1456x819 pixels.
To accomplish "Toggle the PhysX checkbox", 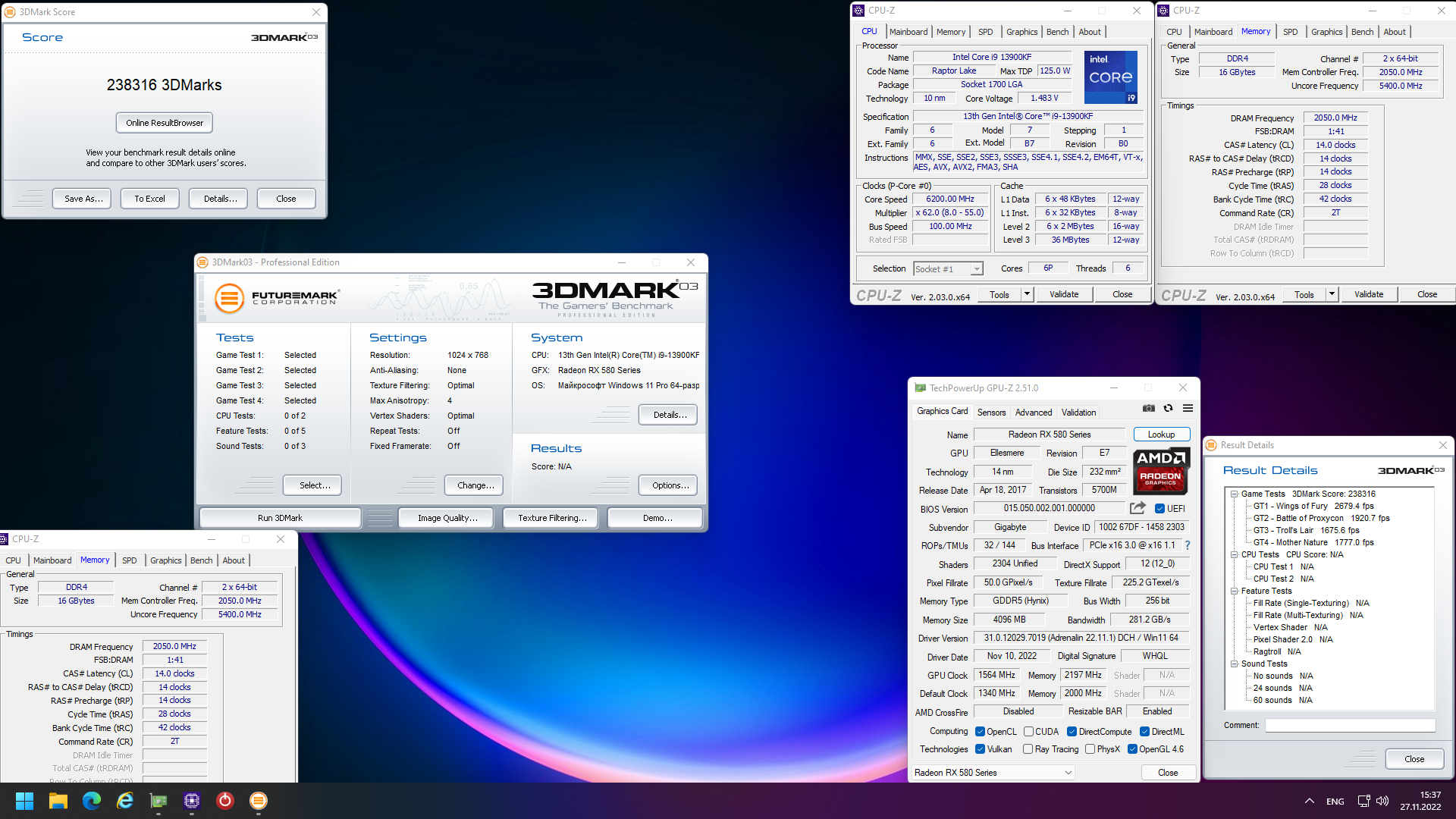I will click(x=1090, y=749).
